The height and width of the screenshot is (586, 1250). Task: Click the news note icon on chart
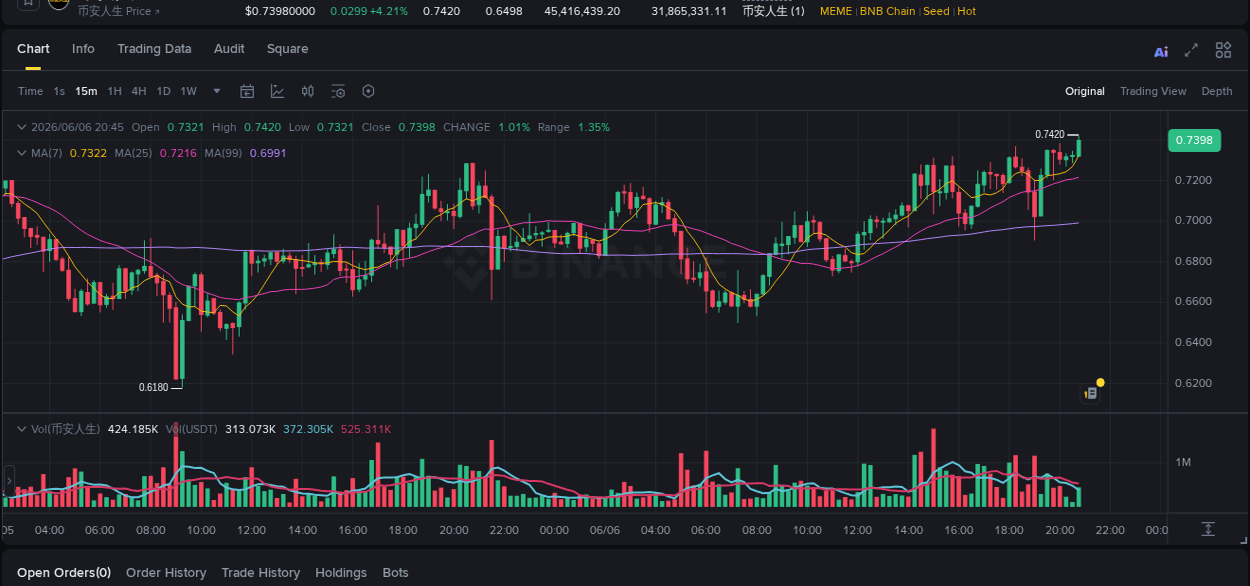(x=1091, y=394)
